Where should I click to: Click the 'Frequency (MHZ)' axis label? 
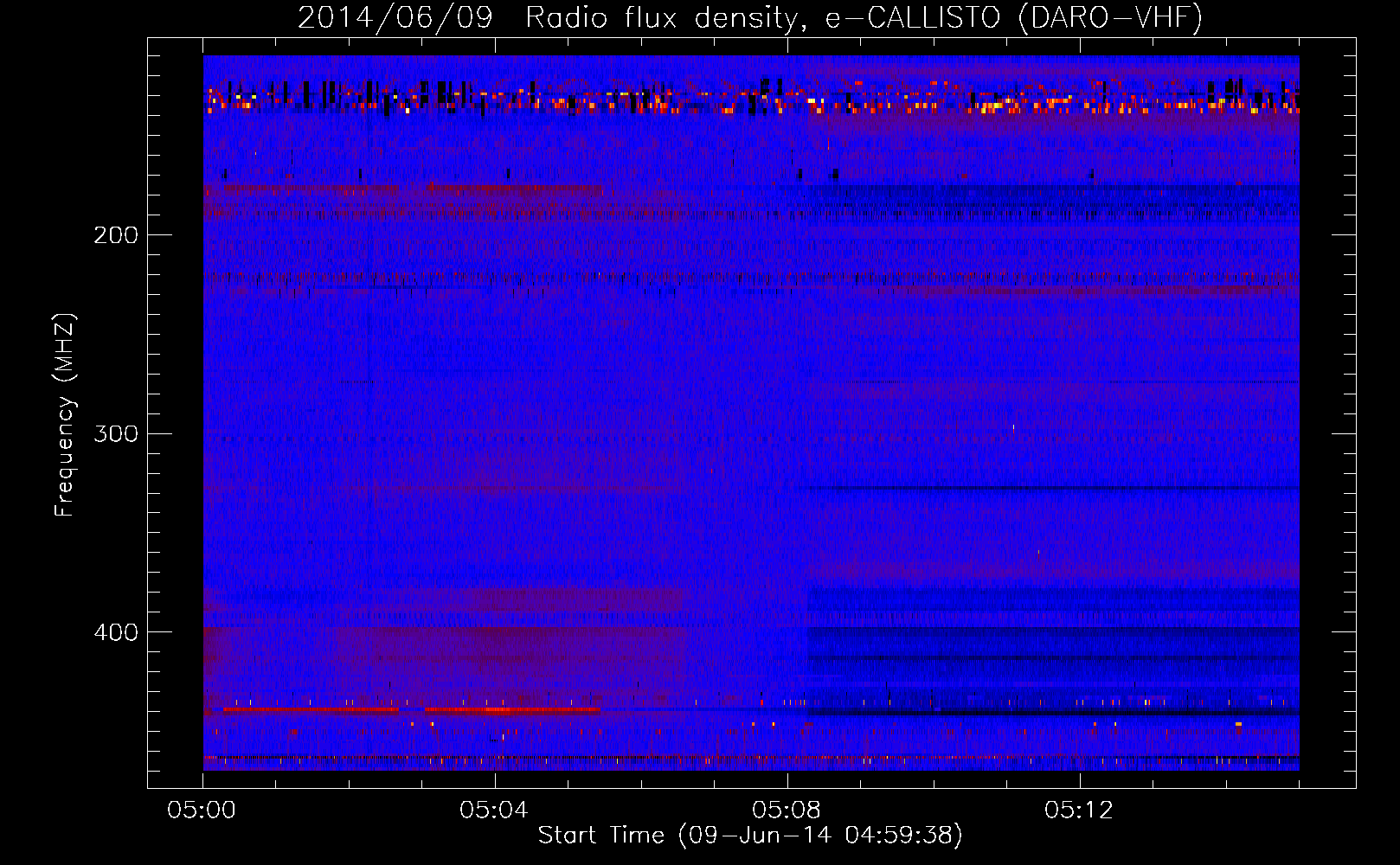click(x=65, y=414)
